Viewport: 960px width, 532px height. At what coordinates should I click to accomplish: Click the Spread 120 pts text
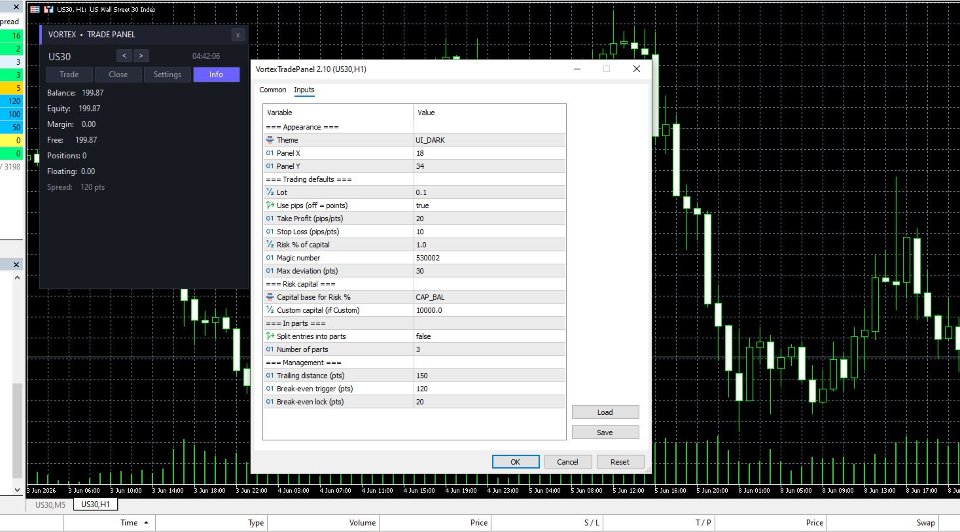[x=76, y=187]
